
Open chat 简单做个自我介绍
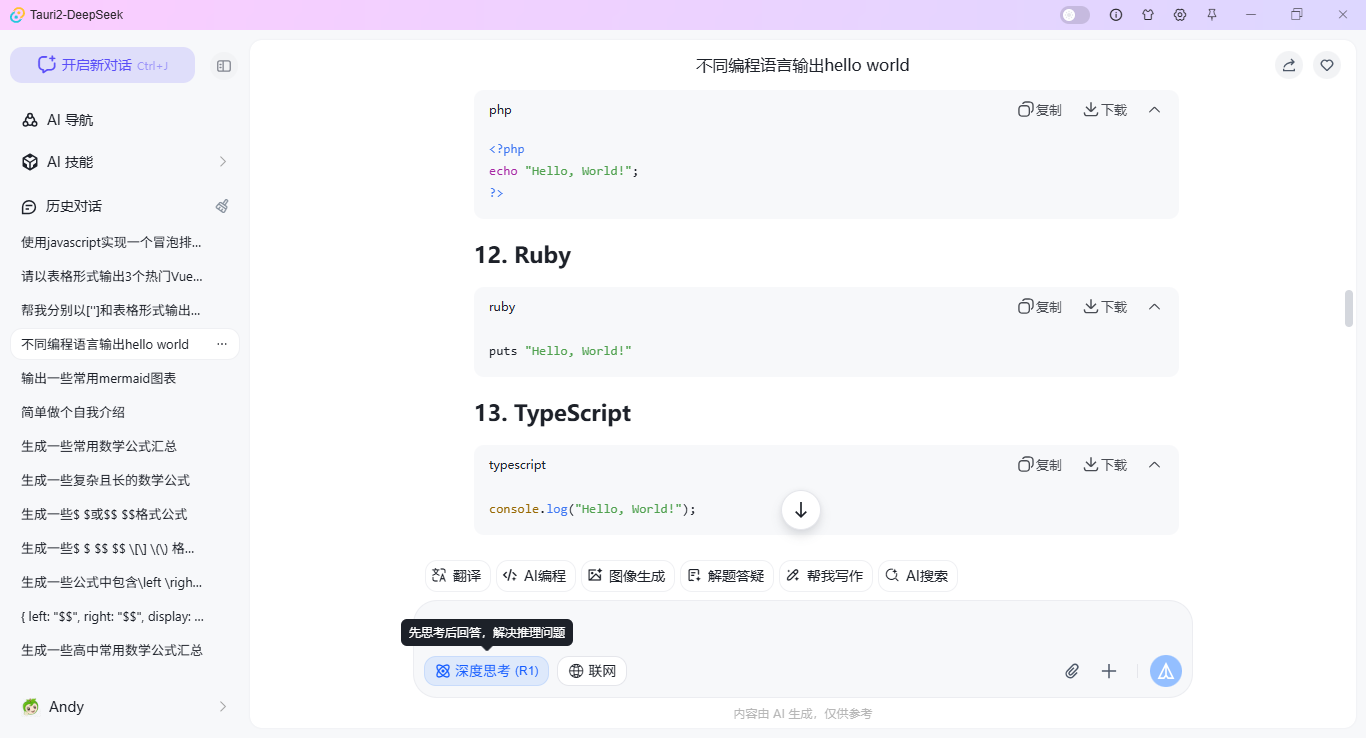pyautogui.click(x=125, y=412)
